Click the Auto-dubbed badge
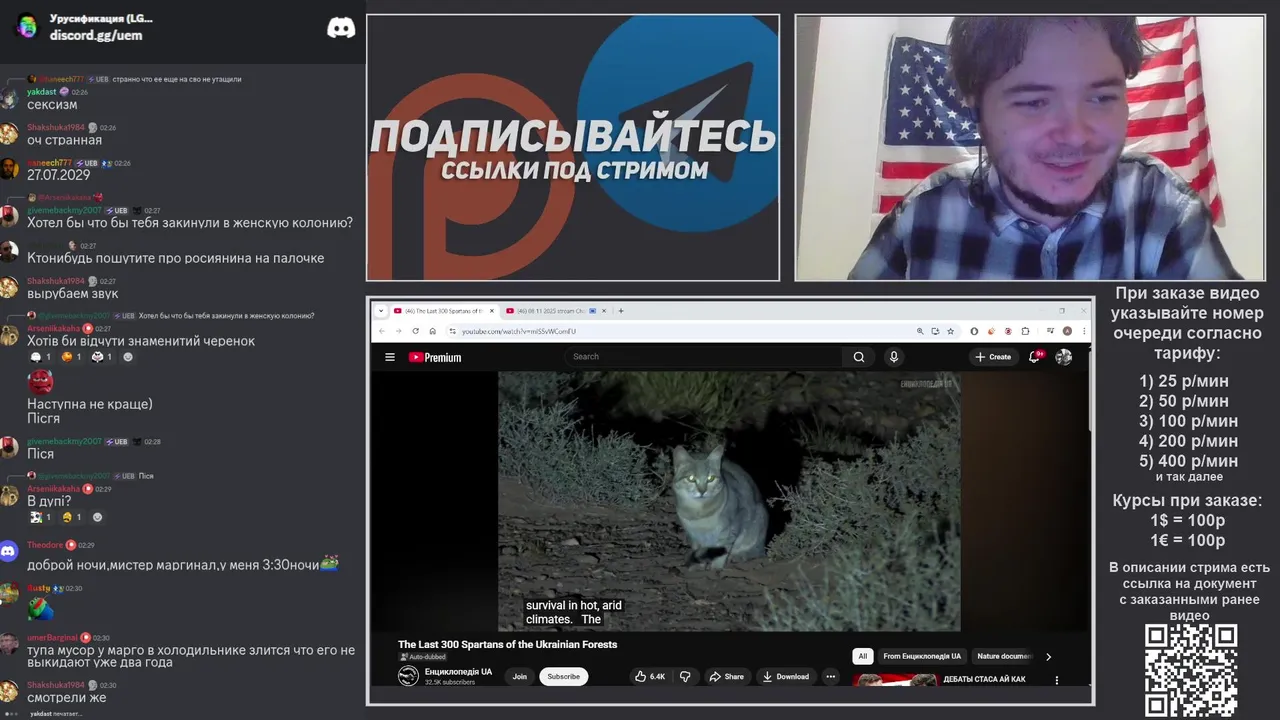 click(x=424, y=657)
